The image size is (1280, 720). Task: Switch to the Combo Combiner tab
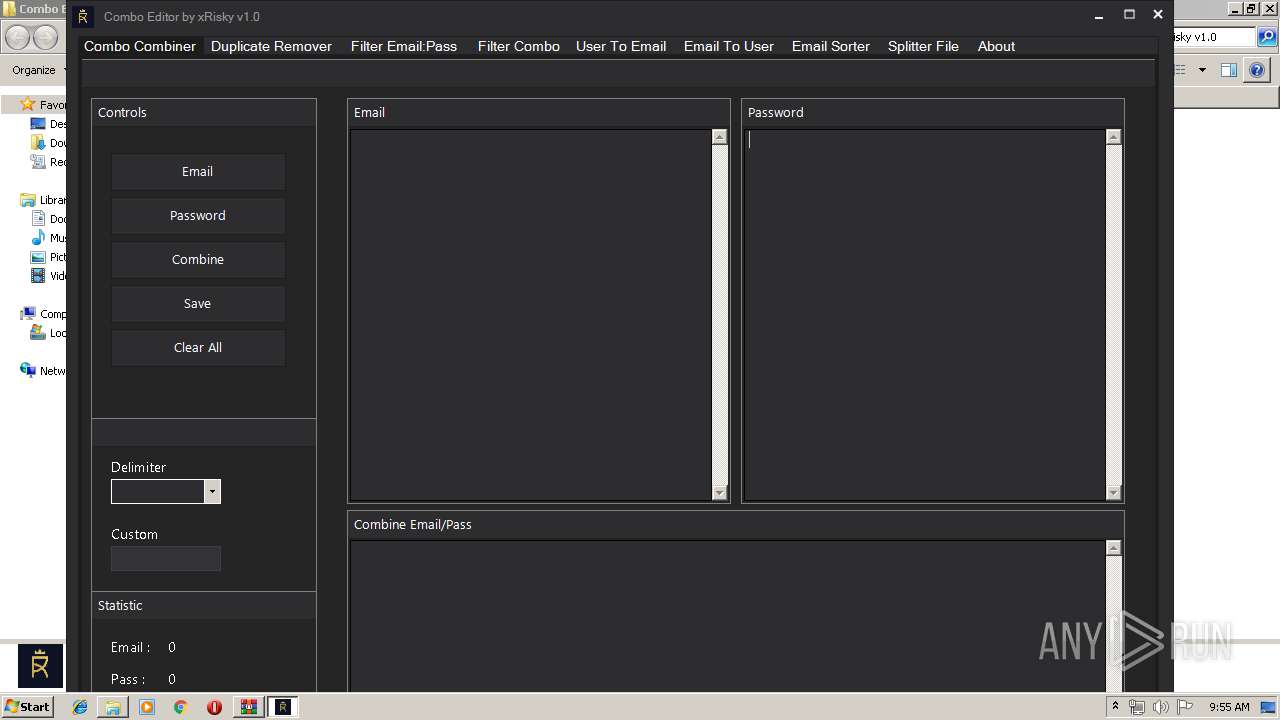pos(140,46)
